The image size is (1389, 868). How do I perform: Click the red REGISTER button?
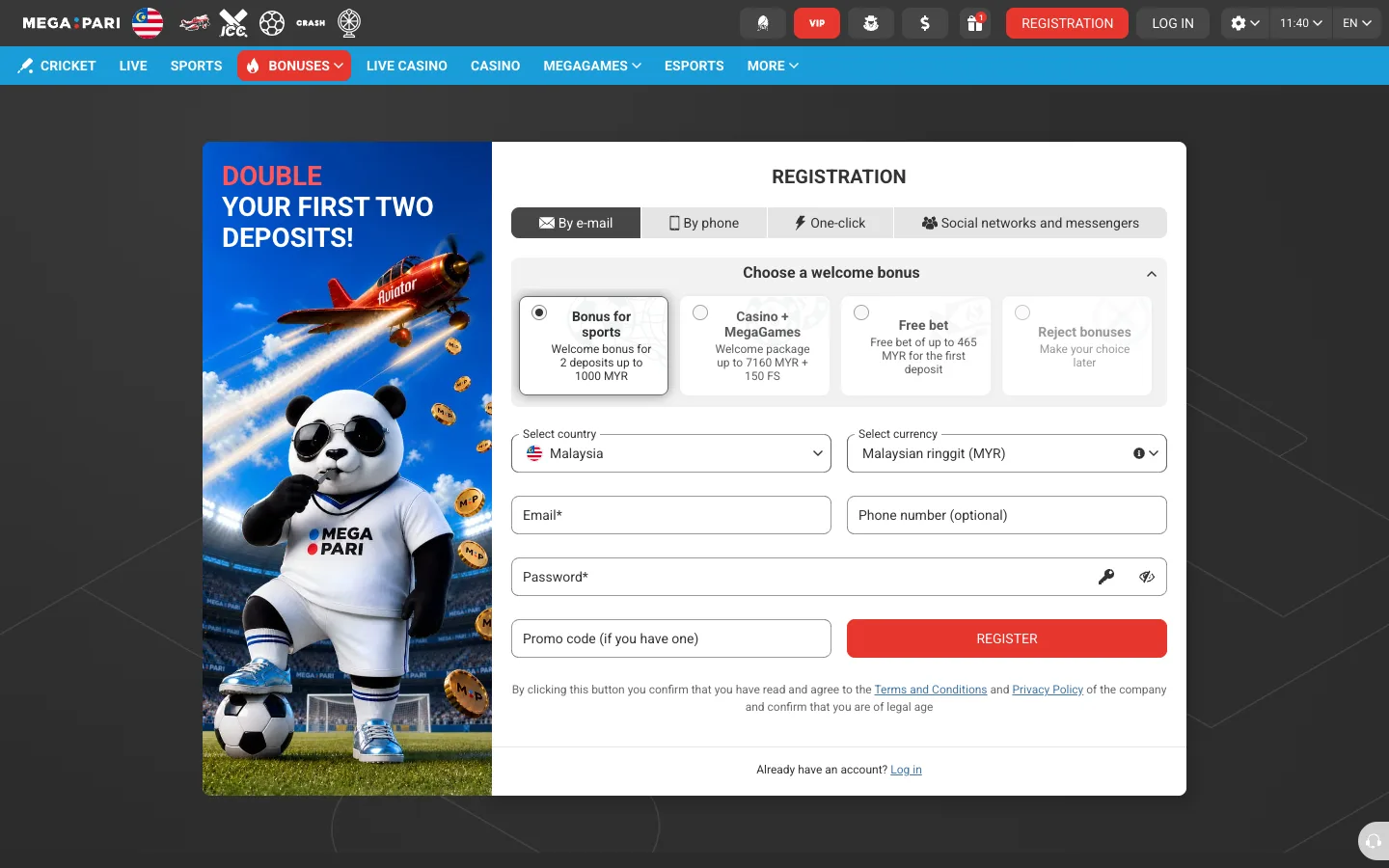coord(1007,638)
